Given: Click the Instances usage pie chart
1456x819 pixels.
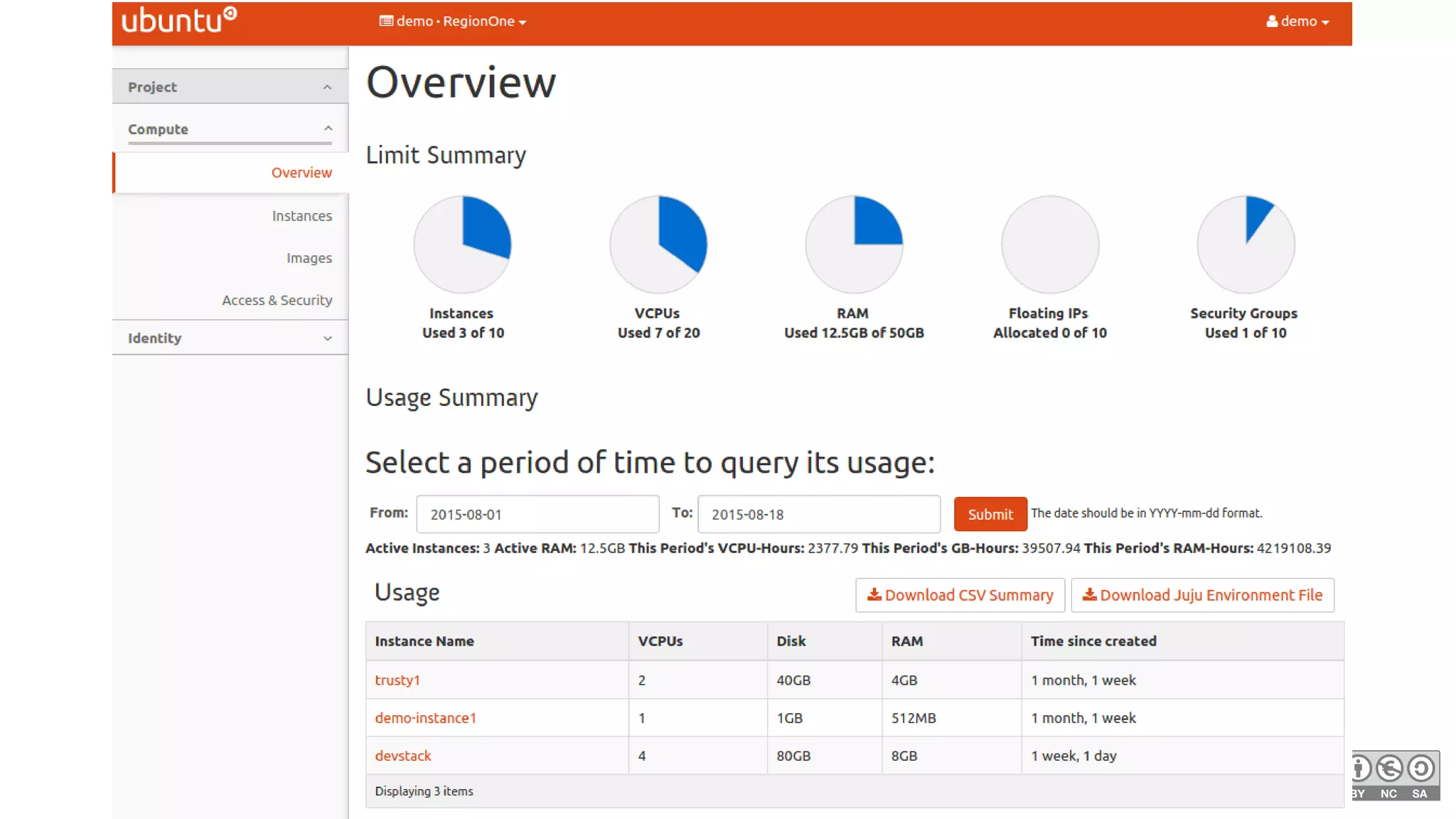Looking at the screenshot, I should tap(463, 245).
